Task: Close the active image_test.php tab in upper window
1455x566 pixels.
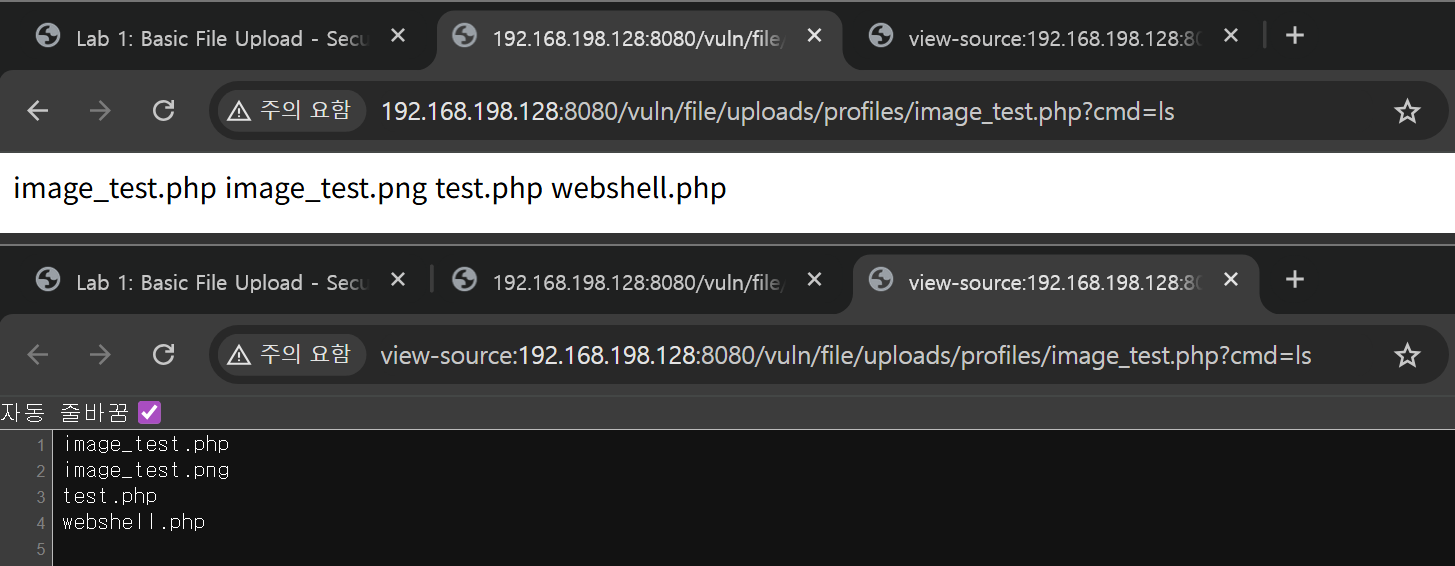Action: [814, 36]
